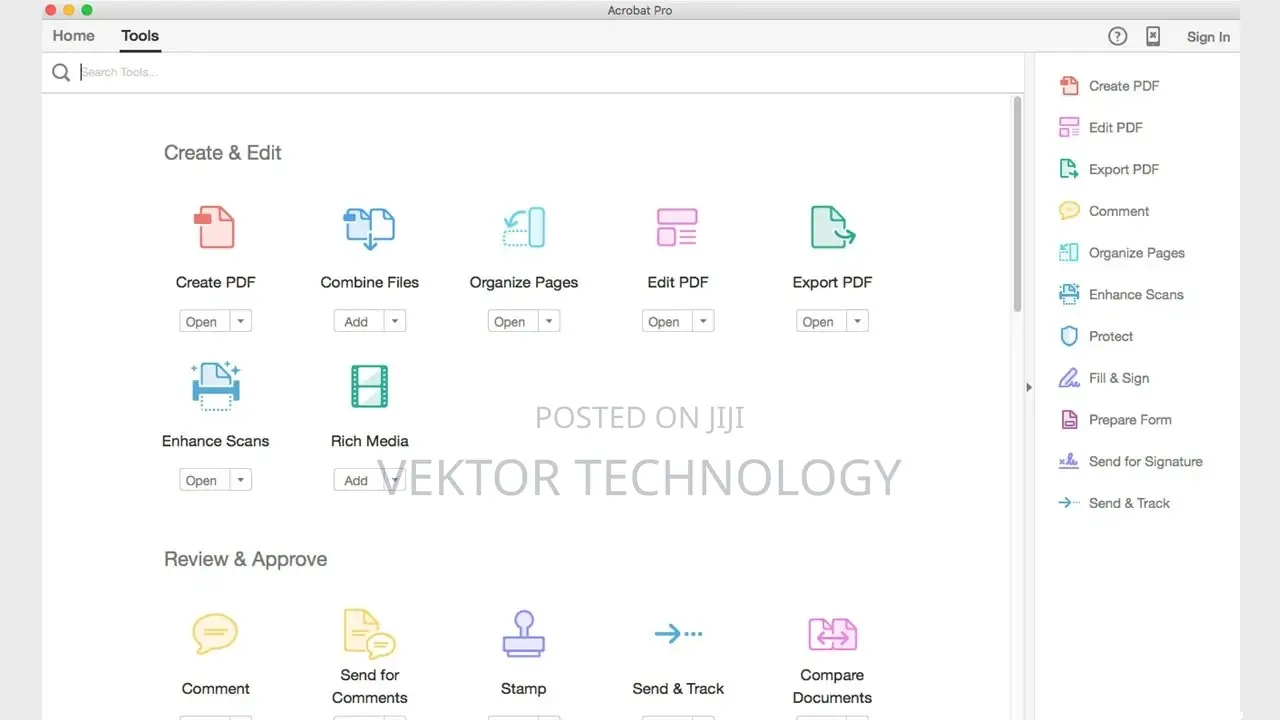Expand the Export PDF Open dropdown arrow

point(857,321)
